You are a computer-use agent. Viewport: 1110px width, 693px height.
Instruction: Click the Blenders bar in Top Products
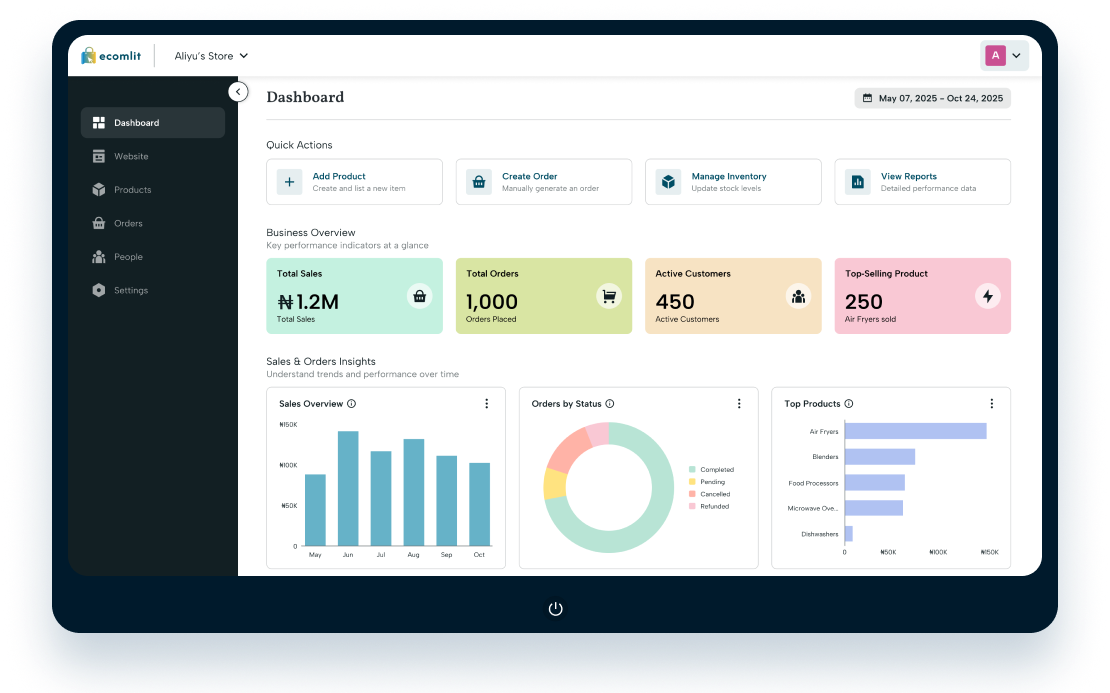(880, 457)
